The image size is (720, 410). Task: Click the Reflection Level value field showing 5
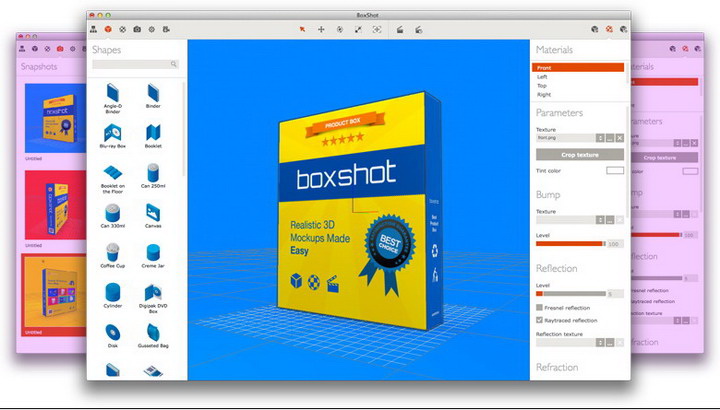615,293
